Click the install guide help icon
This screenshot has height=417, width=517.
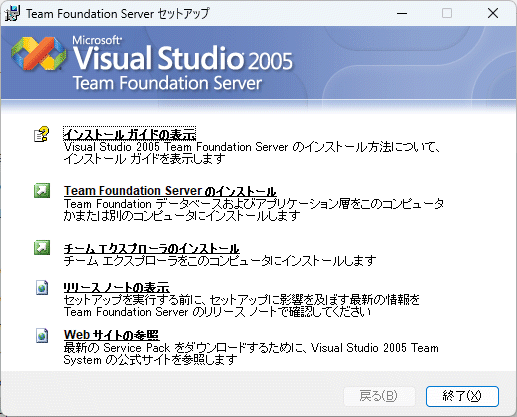41,134
